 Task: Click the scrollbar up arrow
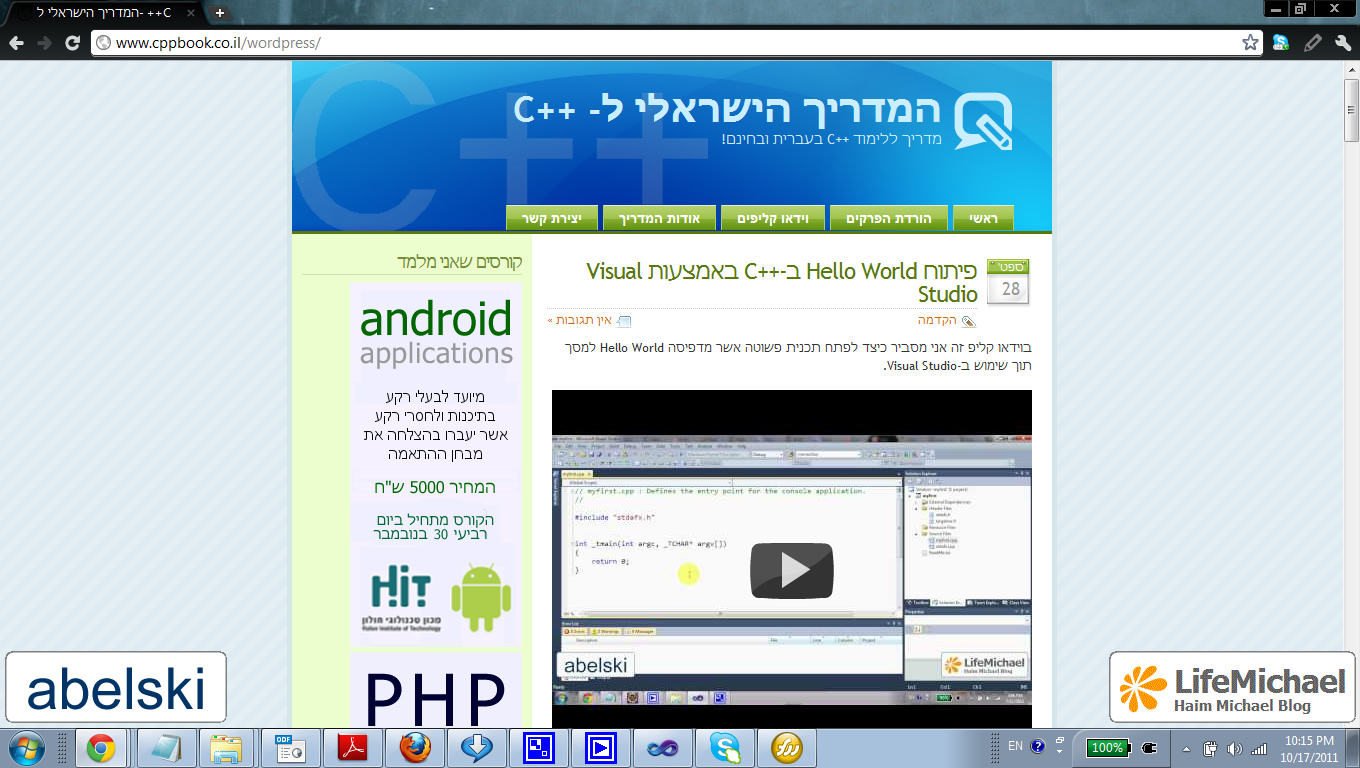[1351, 68]
